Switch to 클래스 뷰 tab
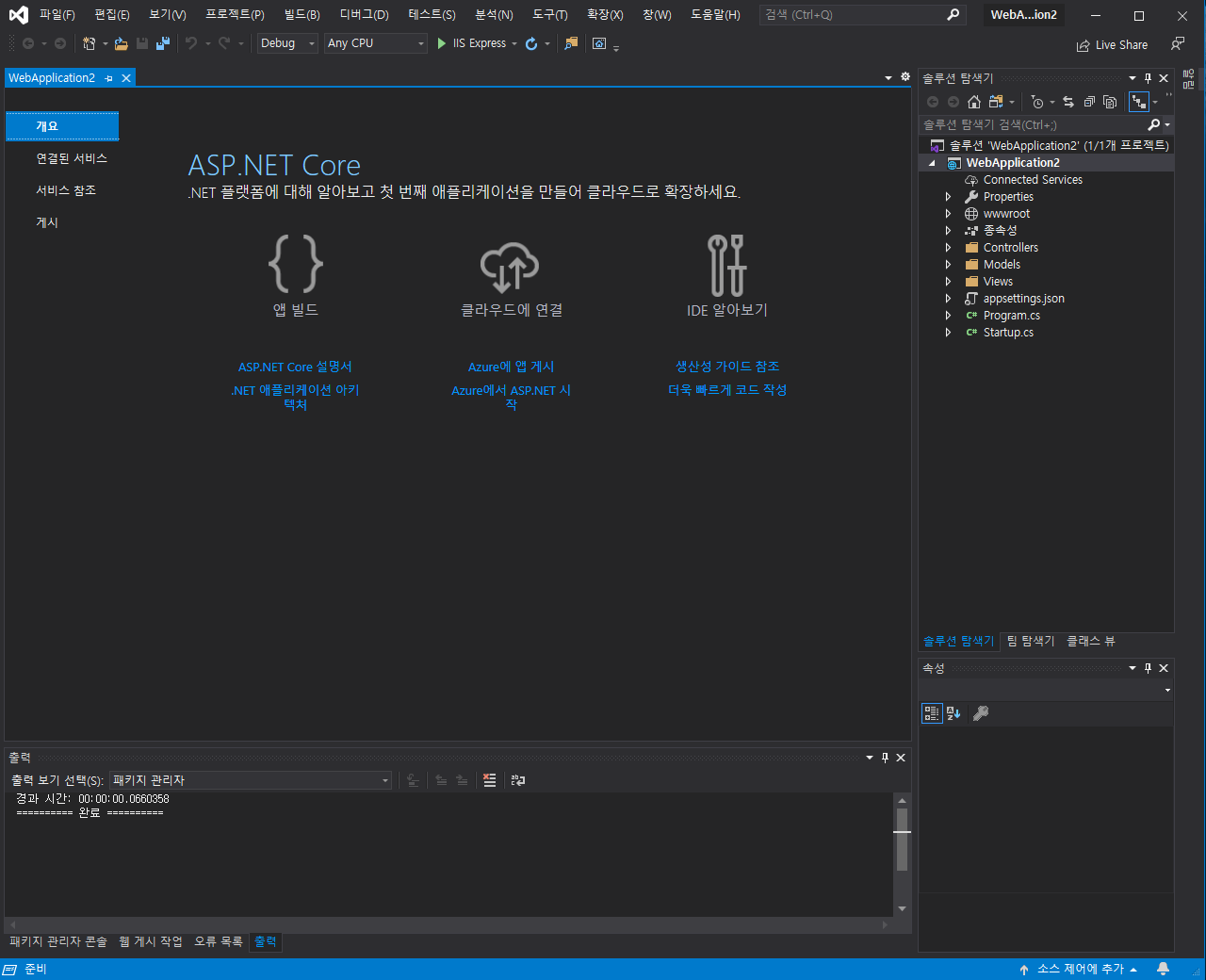This screenshot has width=1206, height=980. 1090,641
